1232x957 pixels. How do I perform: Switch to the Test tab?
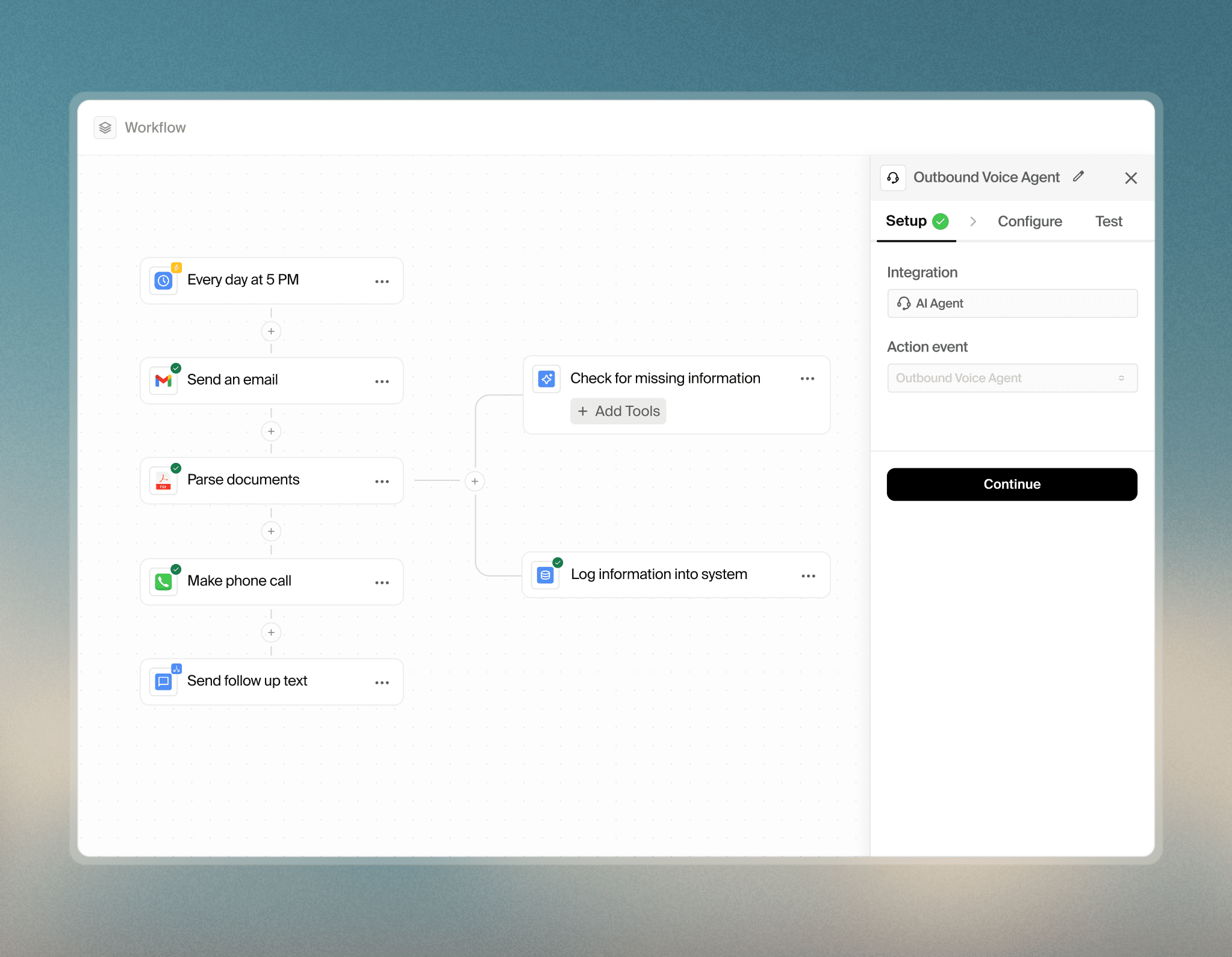point(1108,221)
